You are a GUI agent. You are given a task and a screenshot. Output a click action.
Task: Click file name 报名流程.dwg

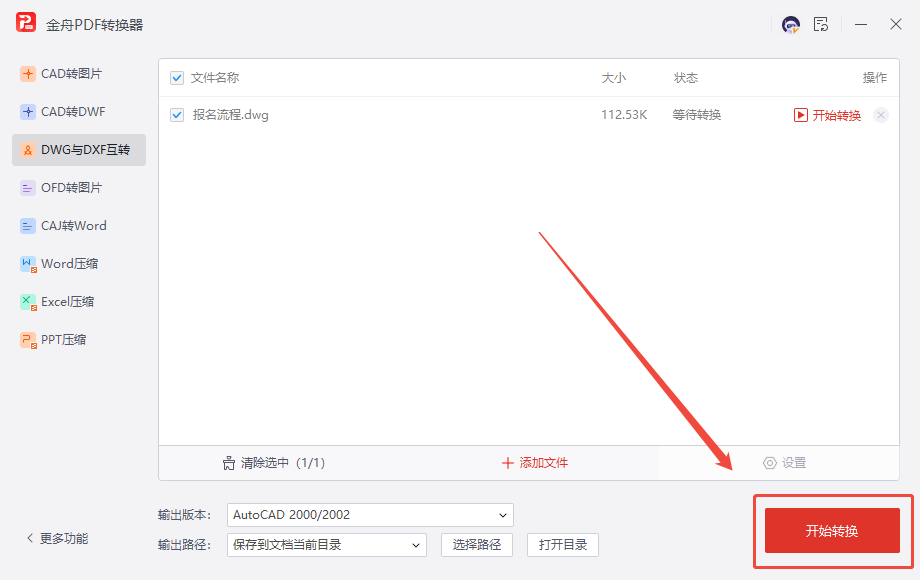(231, 115)
